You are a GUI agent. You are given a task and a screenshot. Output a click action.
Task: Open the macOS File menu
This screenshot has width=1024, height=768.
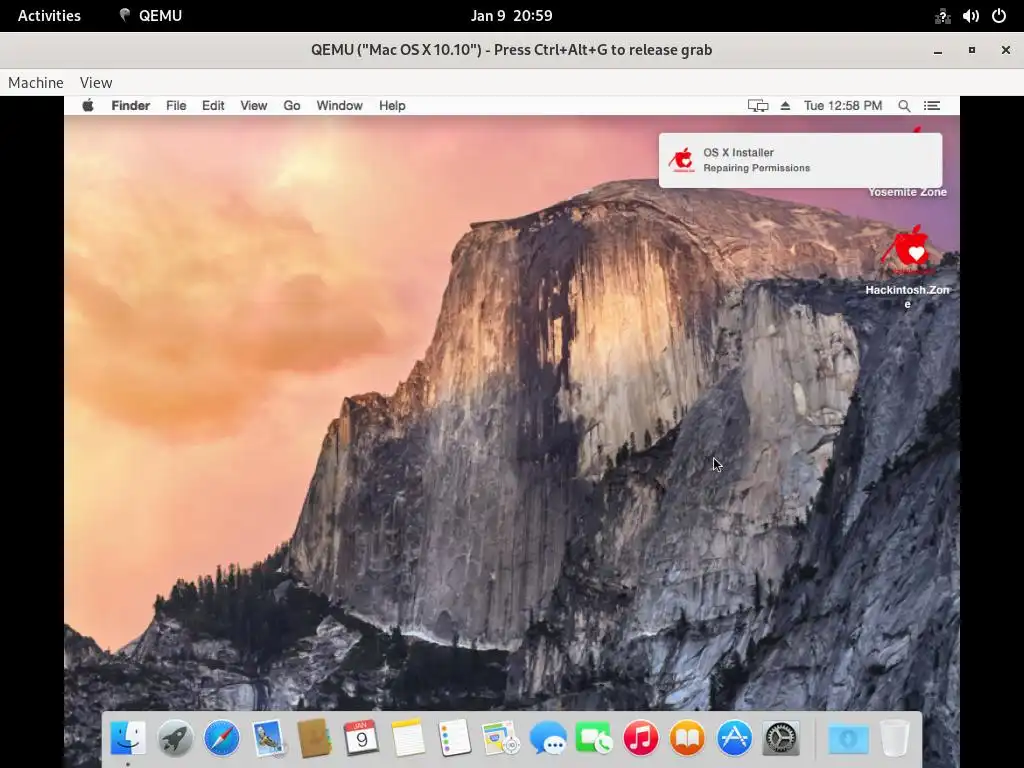click(176, 106)
